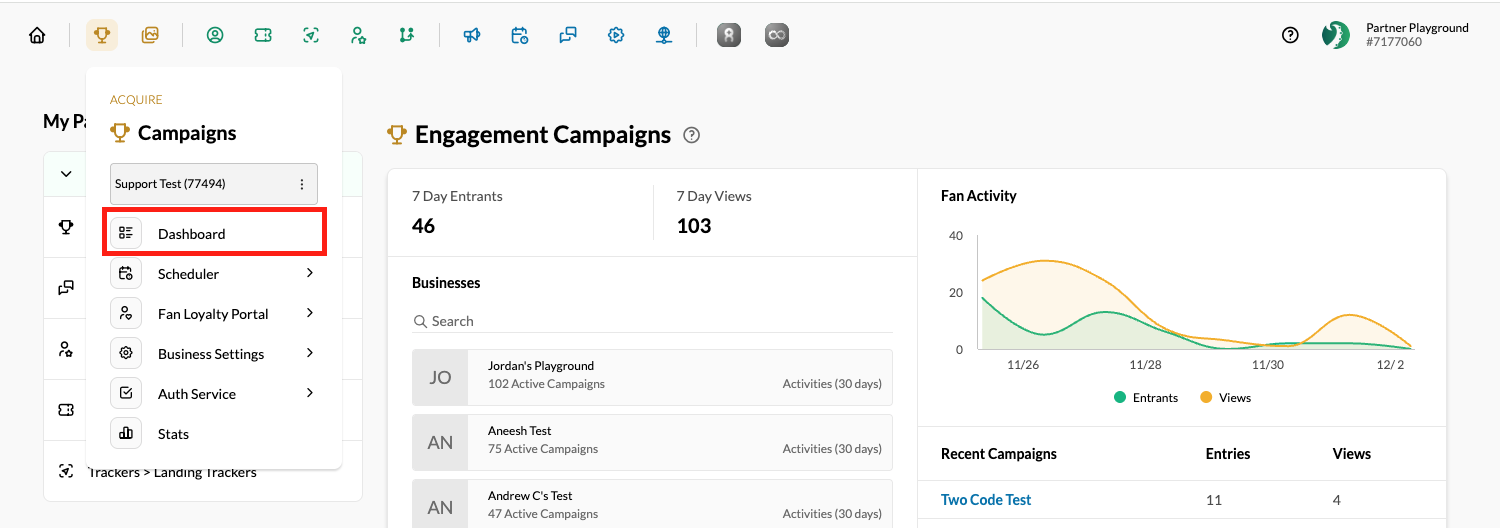Open Stats in Campaigns menu
The image size is (1500, 528).
pos(173,434)
